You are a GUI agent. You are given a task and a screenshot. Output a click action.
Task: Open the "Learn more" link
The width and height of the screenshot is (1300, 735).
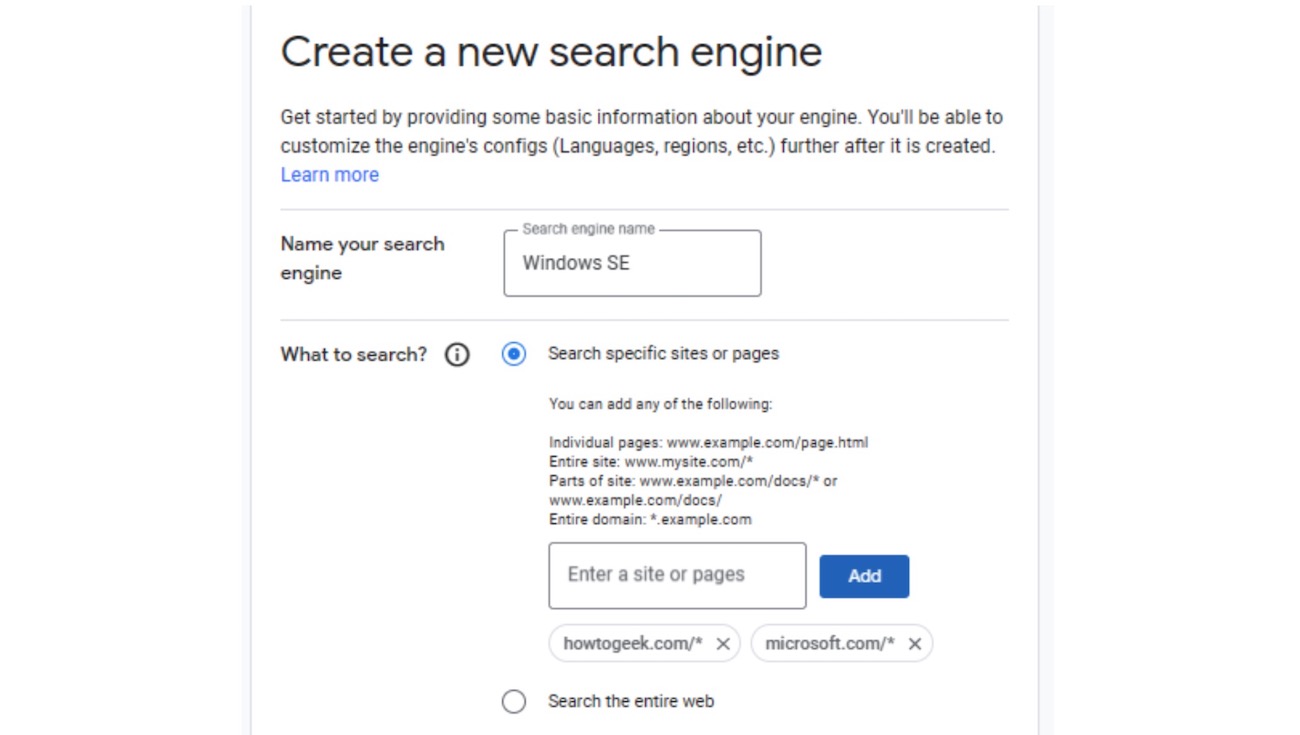tap(330, 174)
